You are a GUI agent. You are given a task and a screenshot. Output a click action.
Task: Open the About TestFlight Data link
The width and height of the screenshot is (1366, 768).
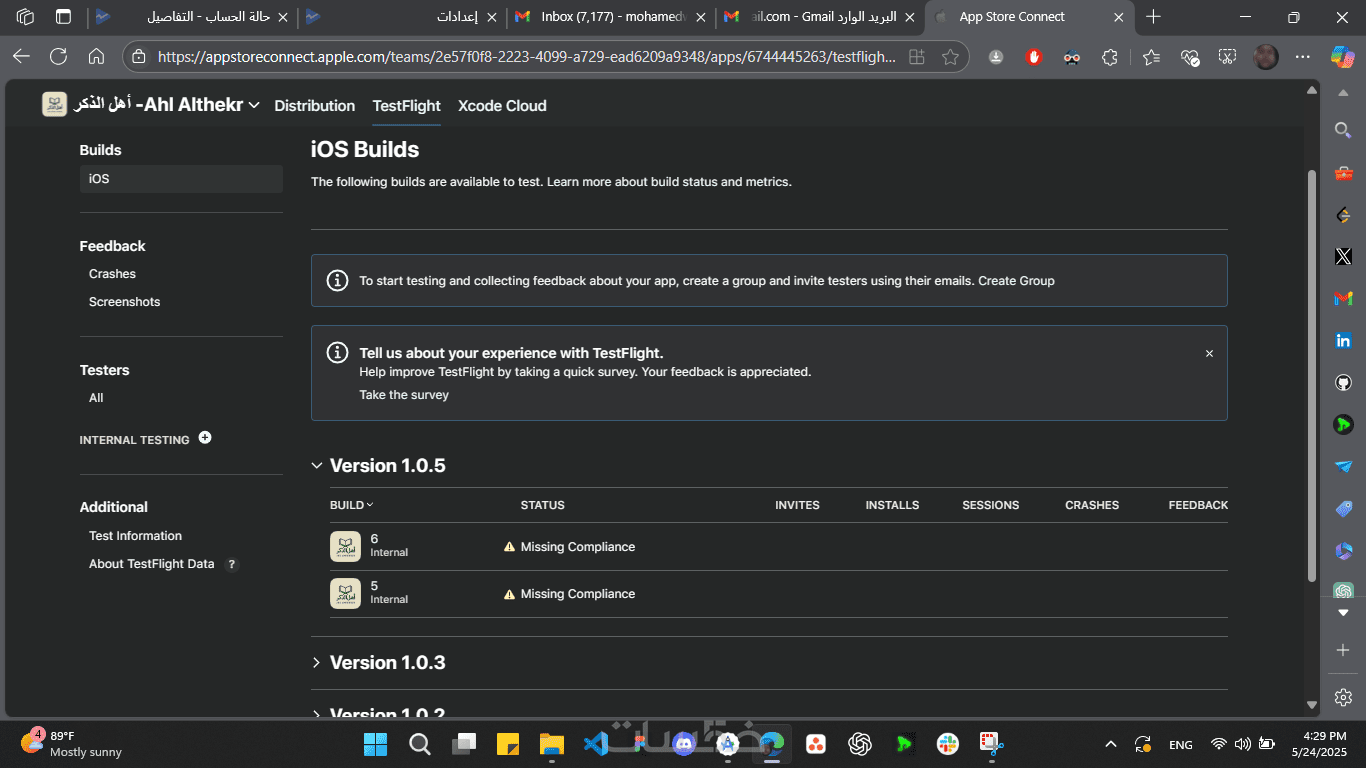click(x=152, y=564)
